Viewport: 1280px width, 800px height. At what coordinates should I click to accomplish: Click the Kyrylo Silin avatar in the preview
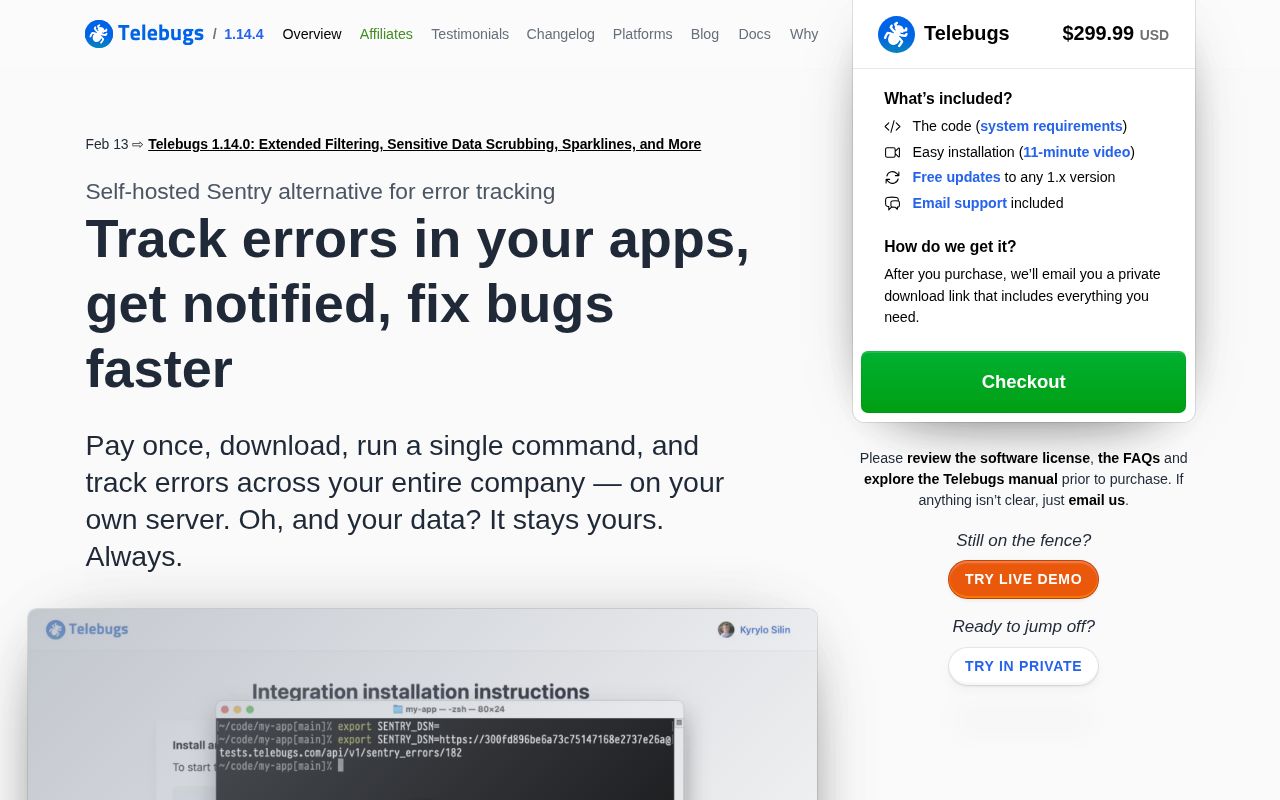pos(726,629)
